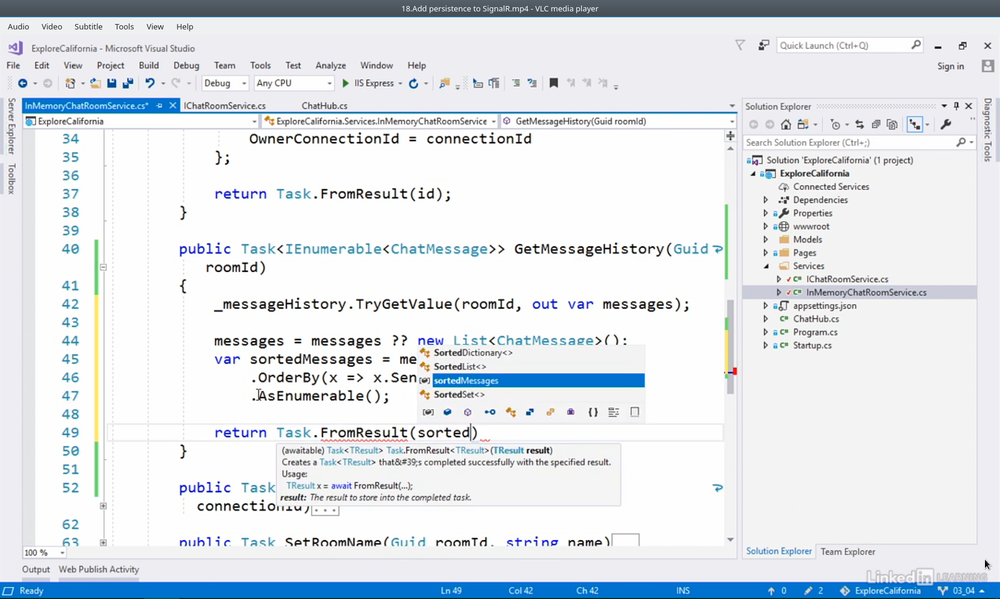
Task: Click the bookmark icon in the toolbar
Action: pos(553,84)
